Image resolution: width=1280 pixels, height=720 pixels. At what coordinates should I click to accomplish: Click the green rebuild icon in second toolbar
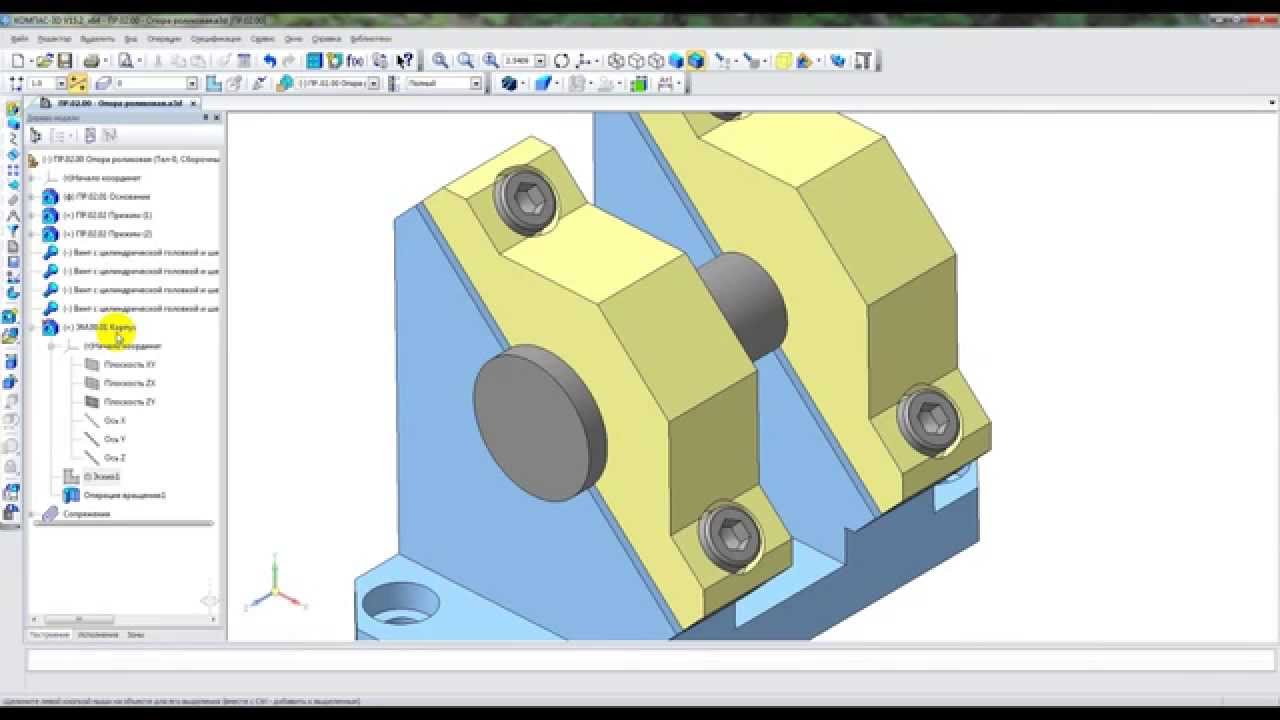click(637, 84)
